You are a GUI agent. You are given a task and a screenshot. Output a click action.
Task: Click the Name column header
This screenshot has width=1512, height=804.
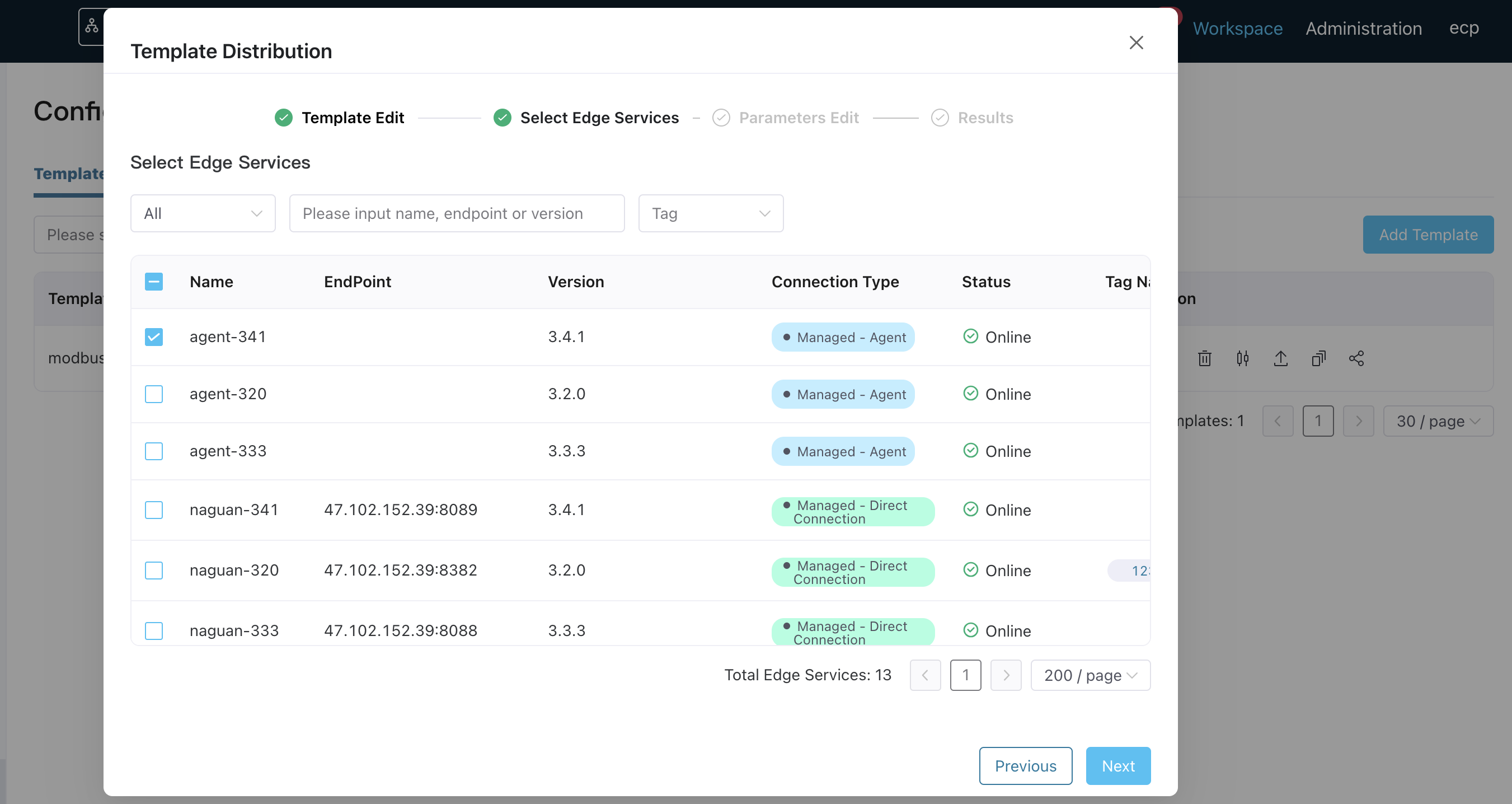click(x=212, y=282)
